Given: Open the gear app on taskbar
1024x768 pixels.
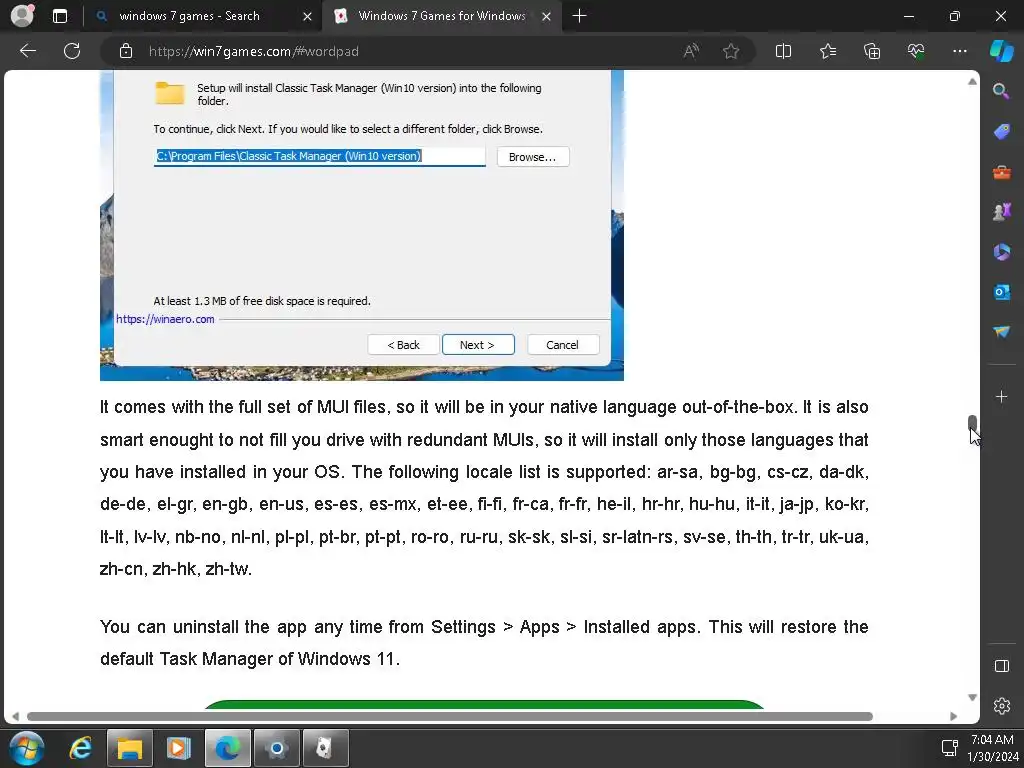Looking at the screenshot, I should pos(276,748).
